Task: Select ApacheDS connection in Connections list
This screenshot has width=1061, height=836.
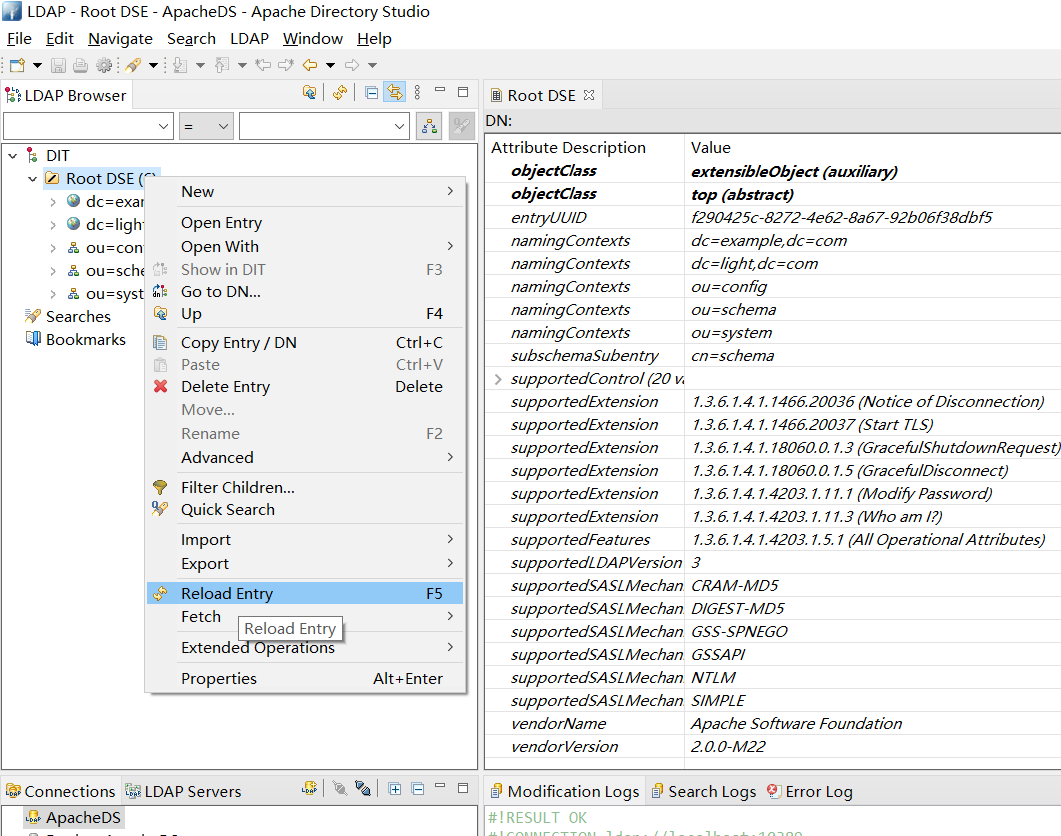Action: (x=82, y=818)
